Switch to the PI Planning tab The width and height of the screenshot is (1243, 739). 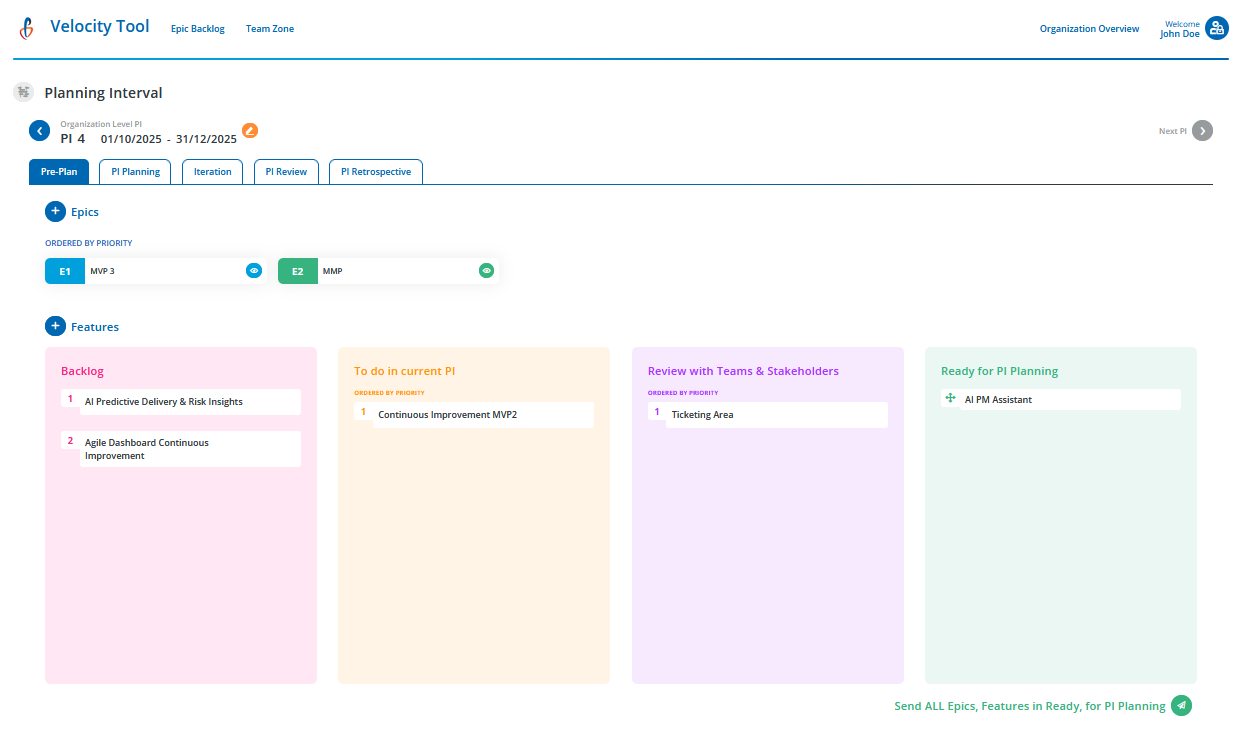(134, 171)
